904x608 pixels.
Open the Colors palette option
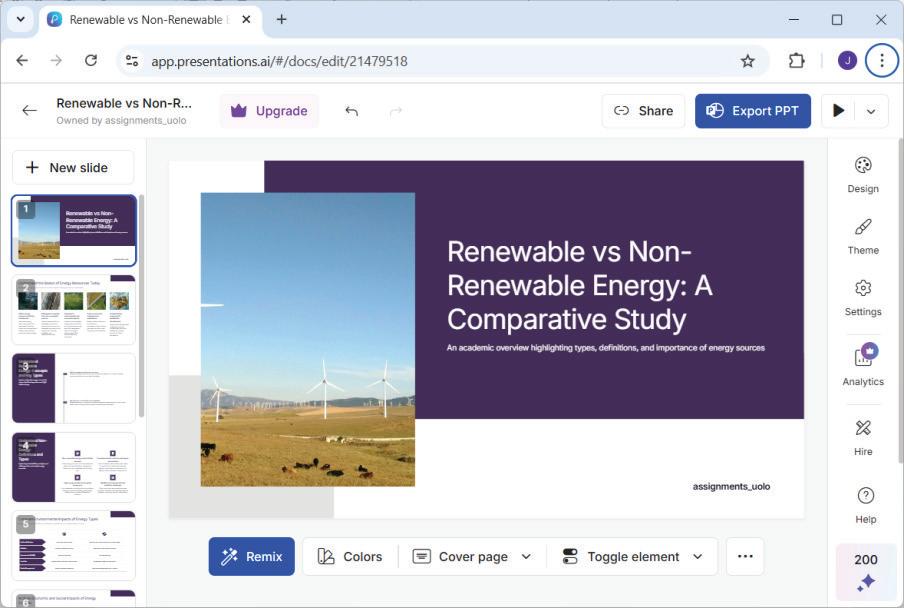tap(350, 557)
